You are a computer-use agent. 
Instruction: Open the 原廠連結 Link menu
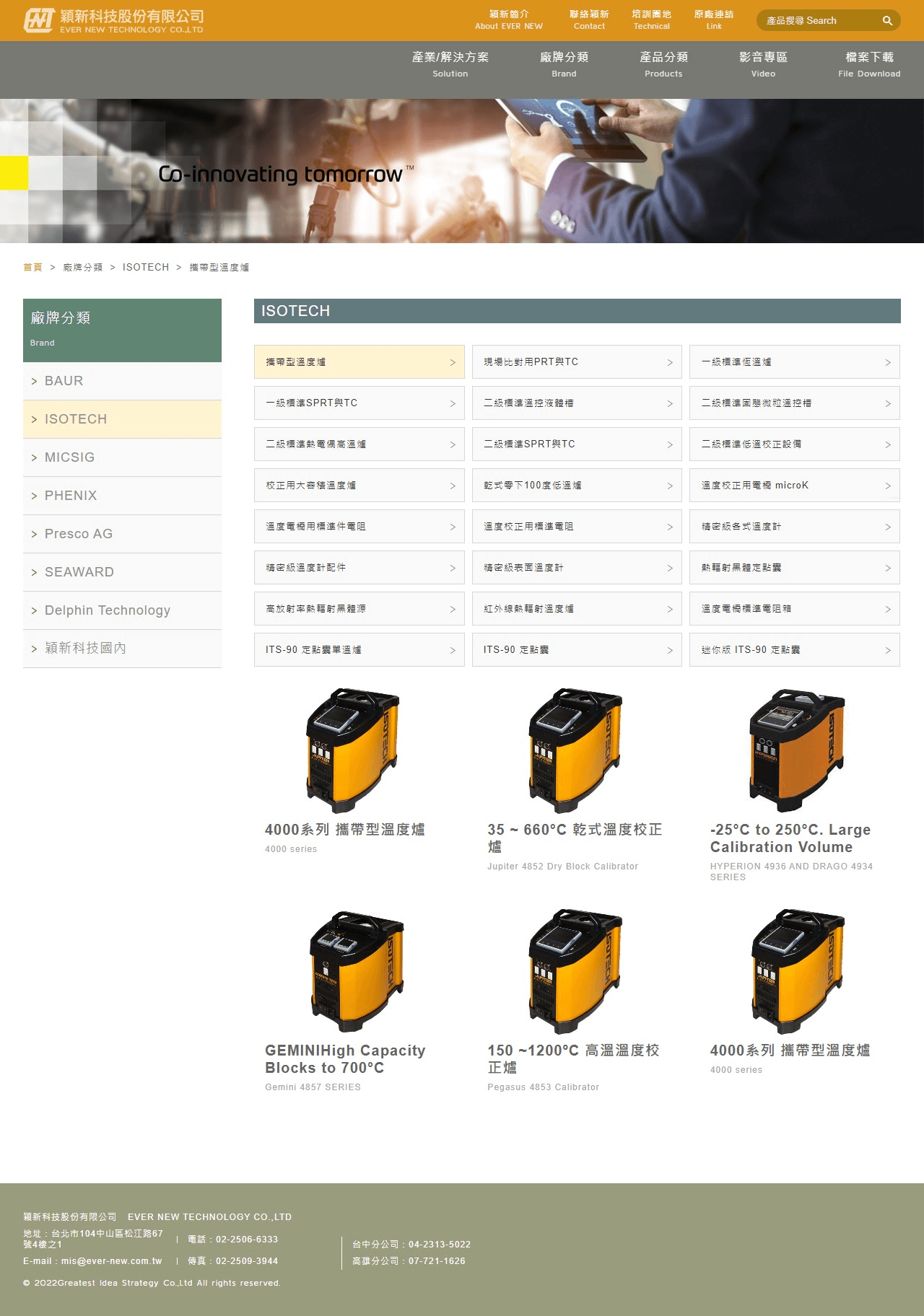tap(714, 20)
